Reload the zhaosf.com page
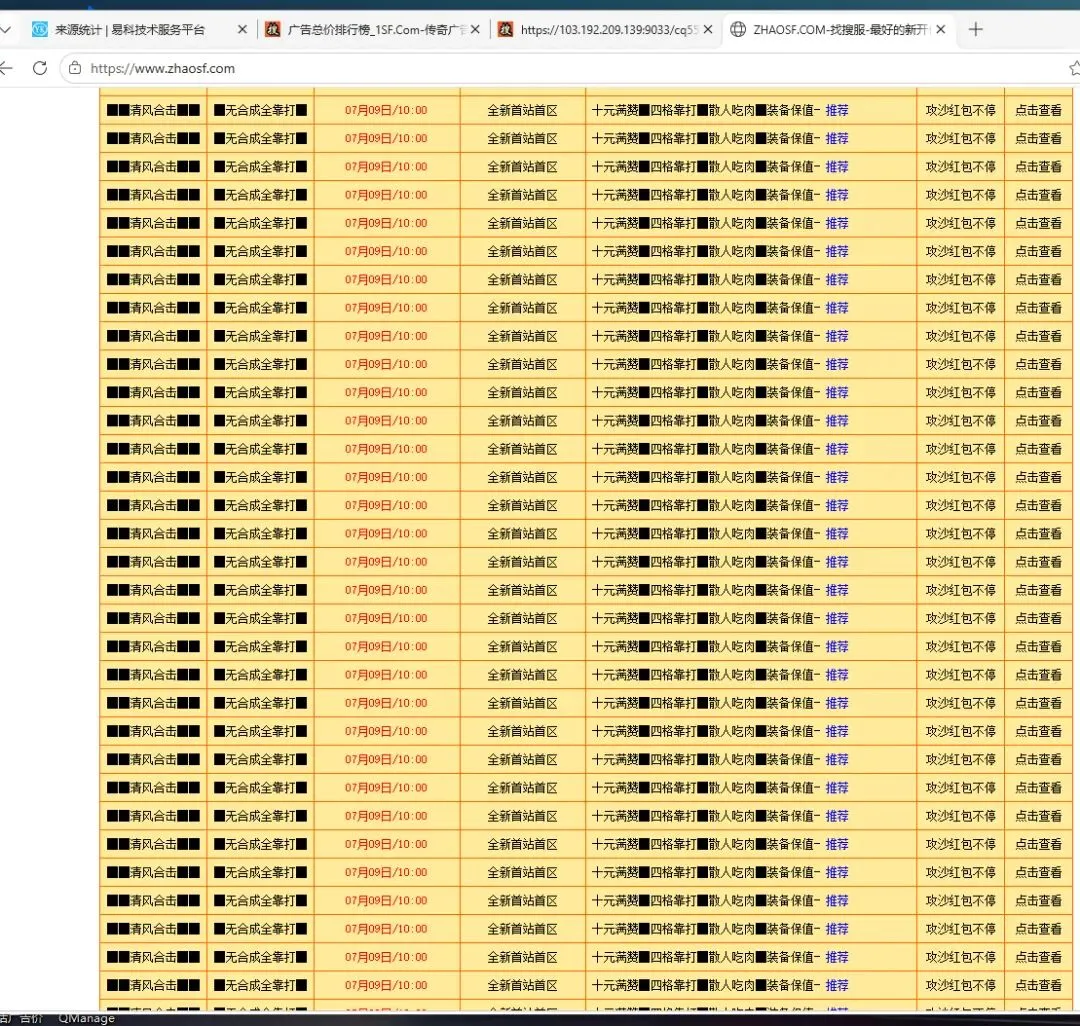1080x1026 pixels. coord(40,68)
